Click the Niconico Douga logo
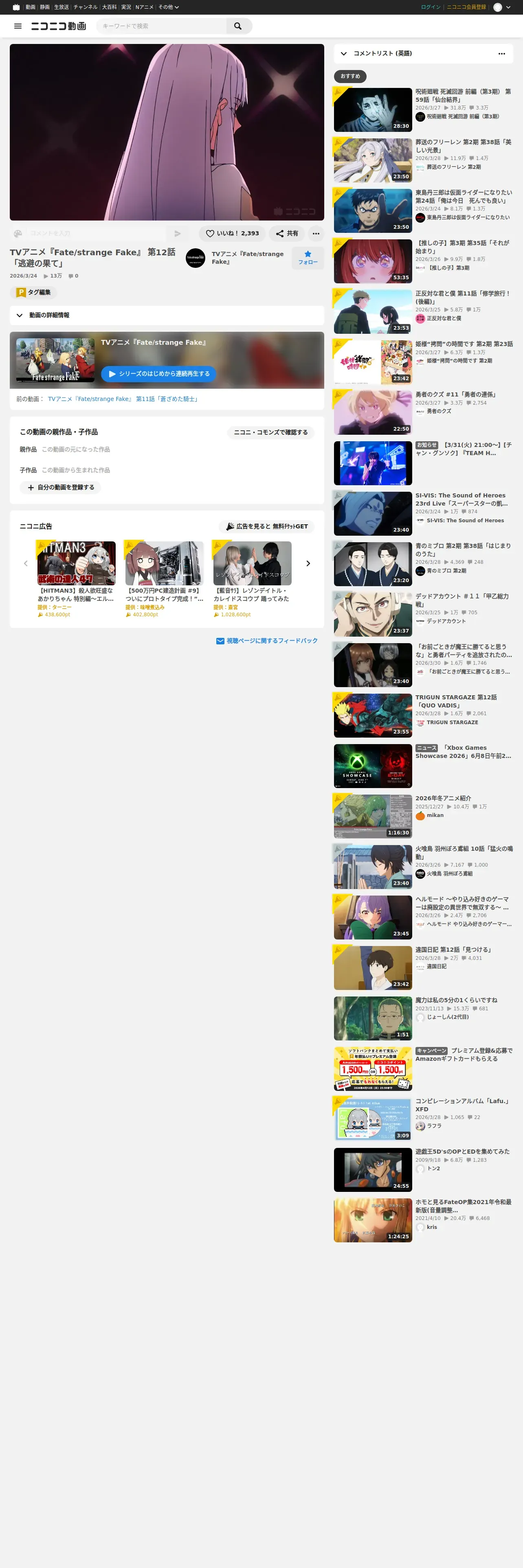Image resolution: width=523 pixels, height=1568 pixels. click(x=58, y=26)
